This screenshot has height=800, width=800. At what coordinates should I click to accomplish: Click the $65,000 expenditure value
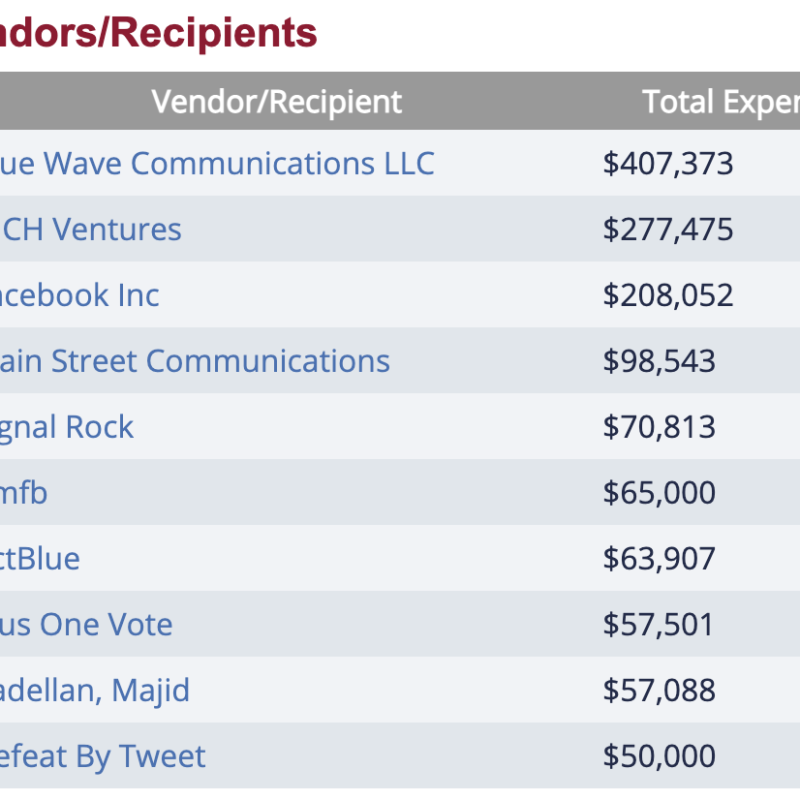click(659, 493)
